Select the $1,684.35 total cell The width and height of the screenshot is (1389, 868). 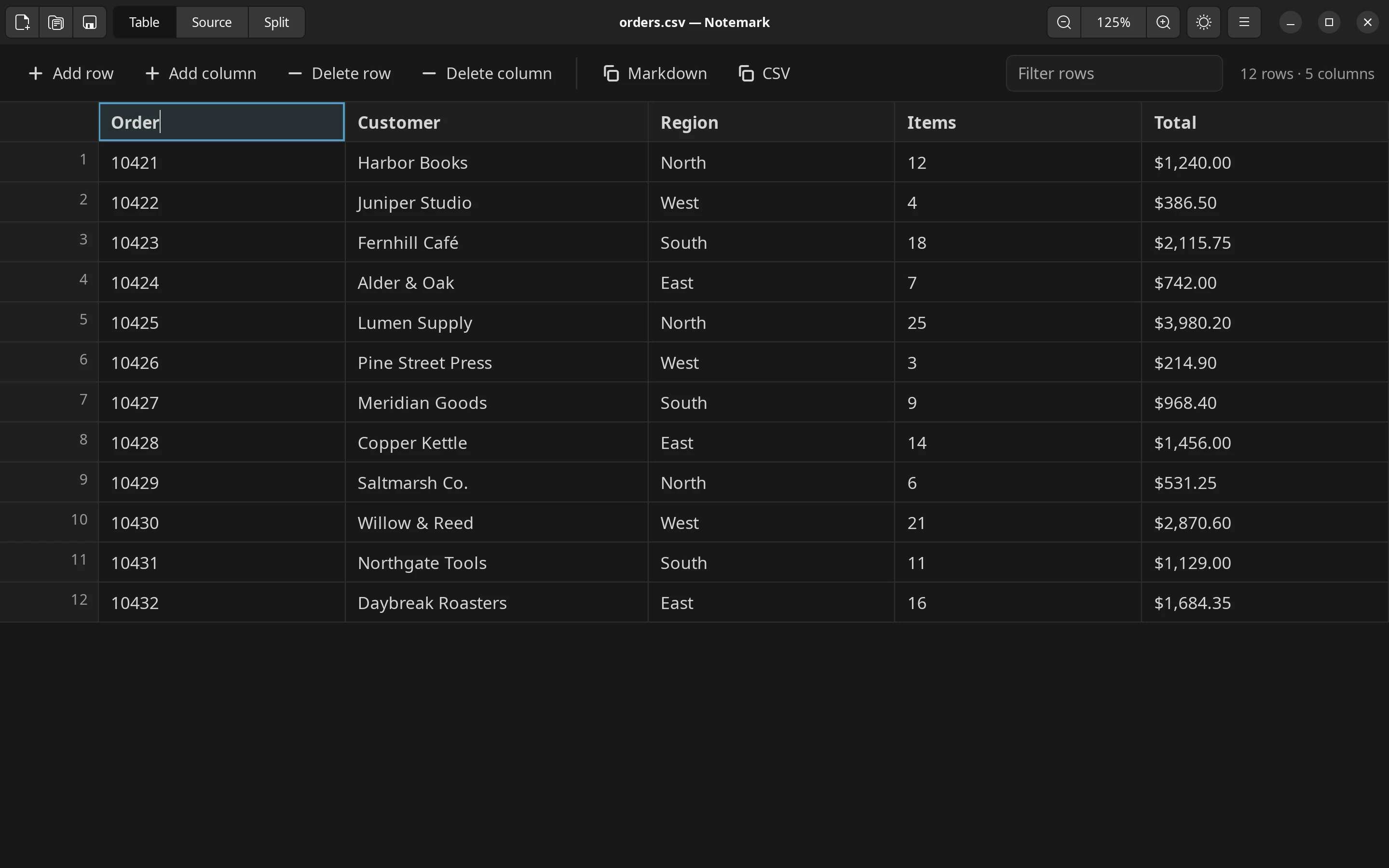pyautogui.click(x=1265, y=603)
